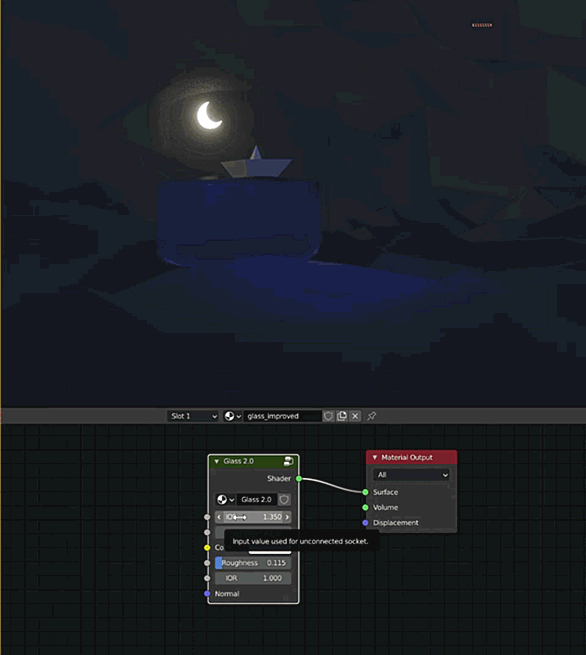
Task: Click the Volume label in Material Output
Action: tap(385, 508)
